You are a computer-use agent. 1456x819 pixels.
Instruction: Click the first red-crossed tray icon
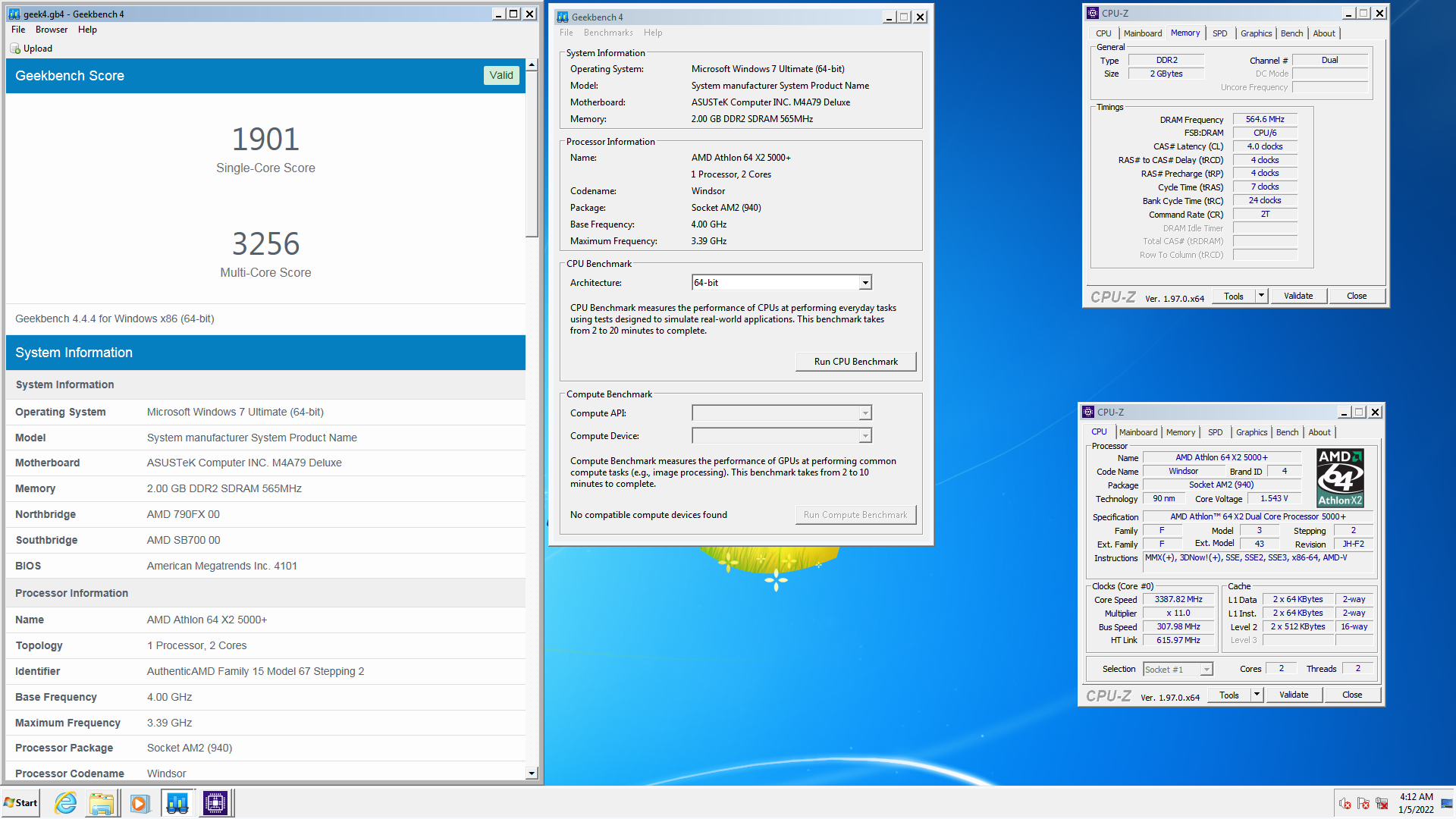pyautogui.click(x=1345, y=804)
